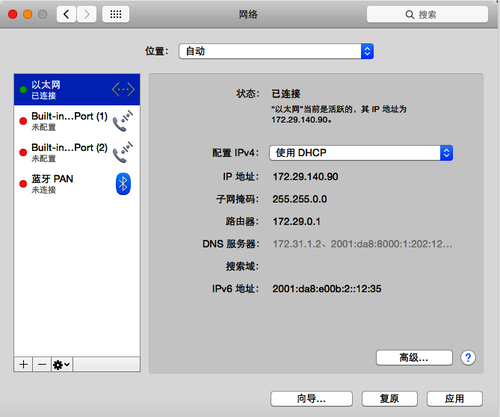Click the router value 172.29.0.1
500x417 pixels.
296,222
